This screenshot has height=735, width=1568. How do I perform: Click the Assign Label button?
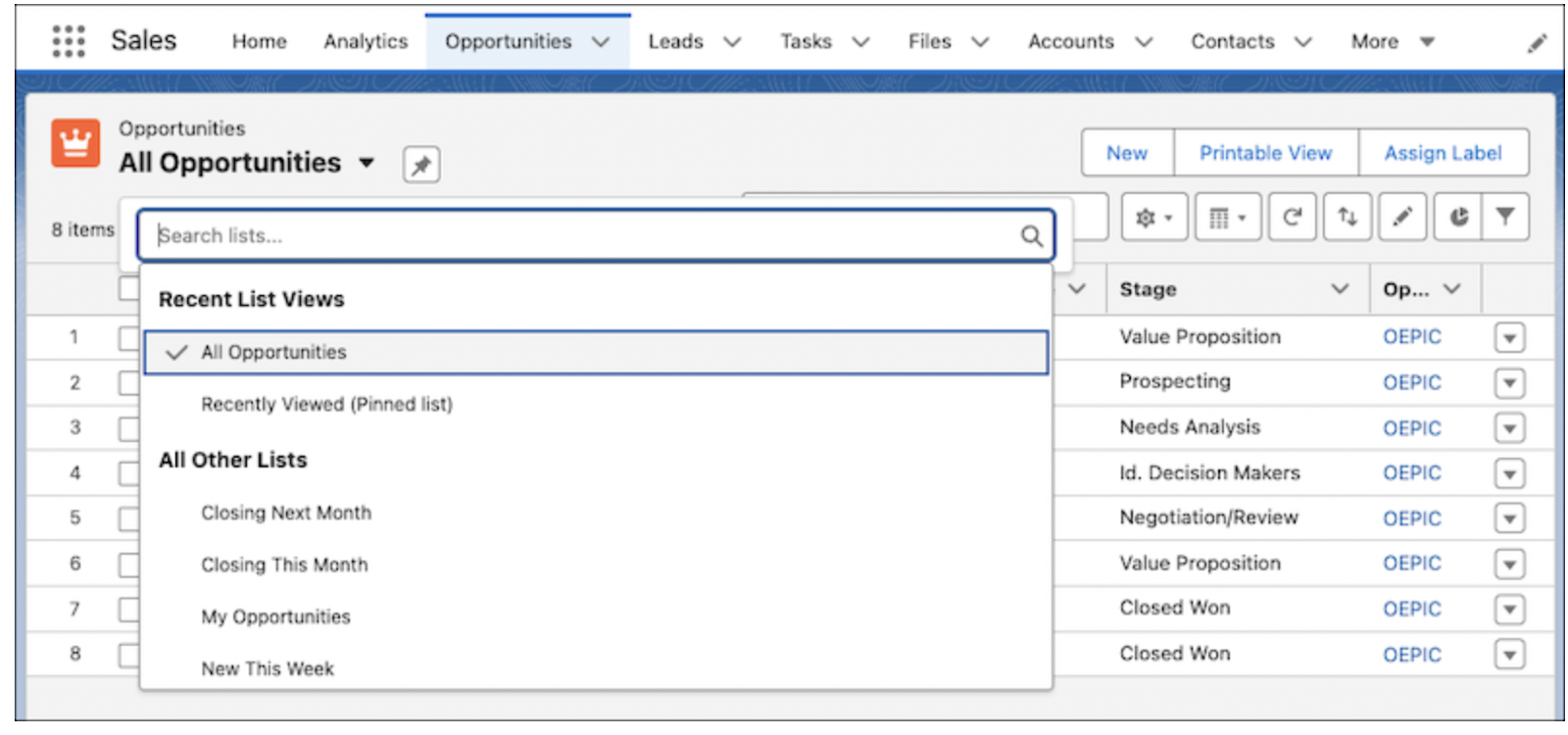tap(1443, 154)
